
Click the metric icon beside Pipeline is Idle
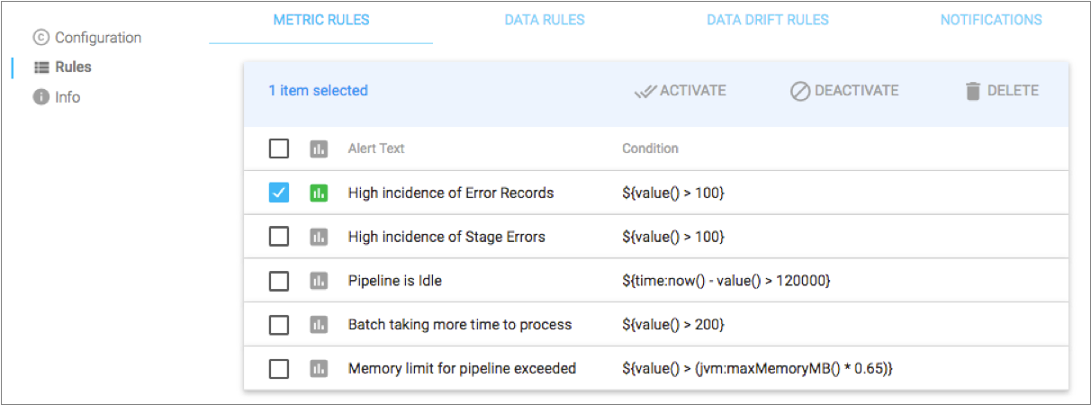pos(319,281)
